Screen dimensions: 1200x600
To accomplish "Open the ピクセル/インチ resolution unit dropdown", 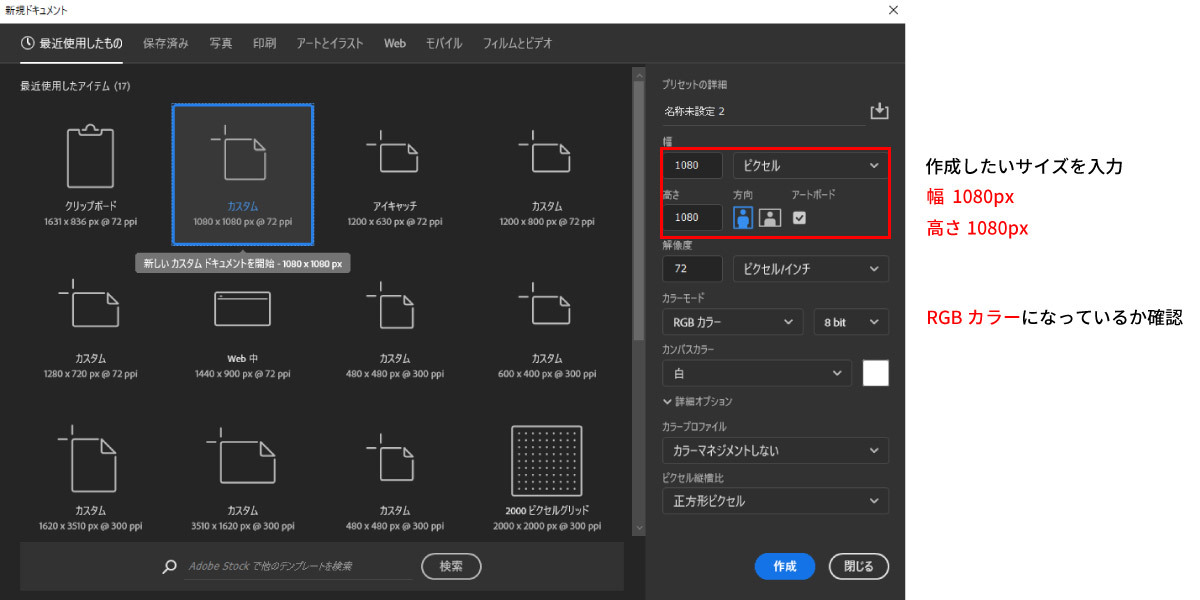I will pyautogui.click(x=810, y=269).
